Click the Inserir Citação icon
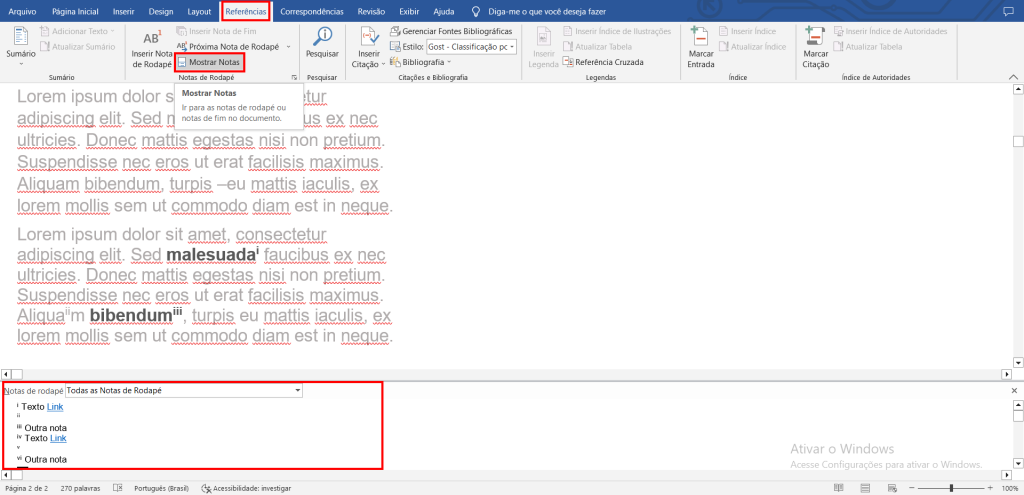This screenshot has width=1024, height=495. pyautogui.click(x=369, y=45)
